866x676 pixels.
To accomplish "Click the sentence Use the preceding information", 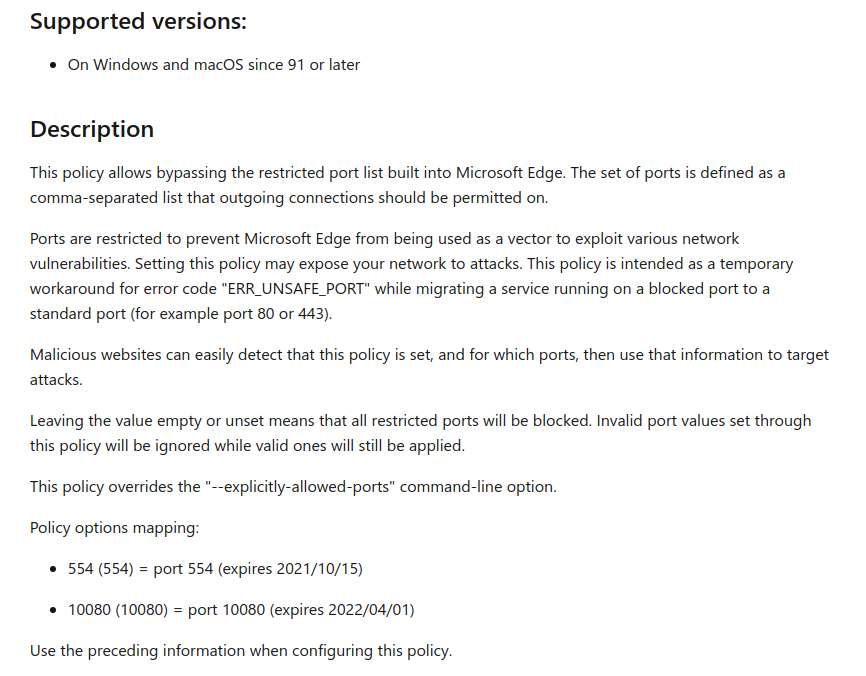I will (x=241, y=651).
